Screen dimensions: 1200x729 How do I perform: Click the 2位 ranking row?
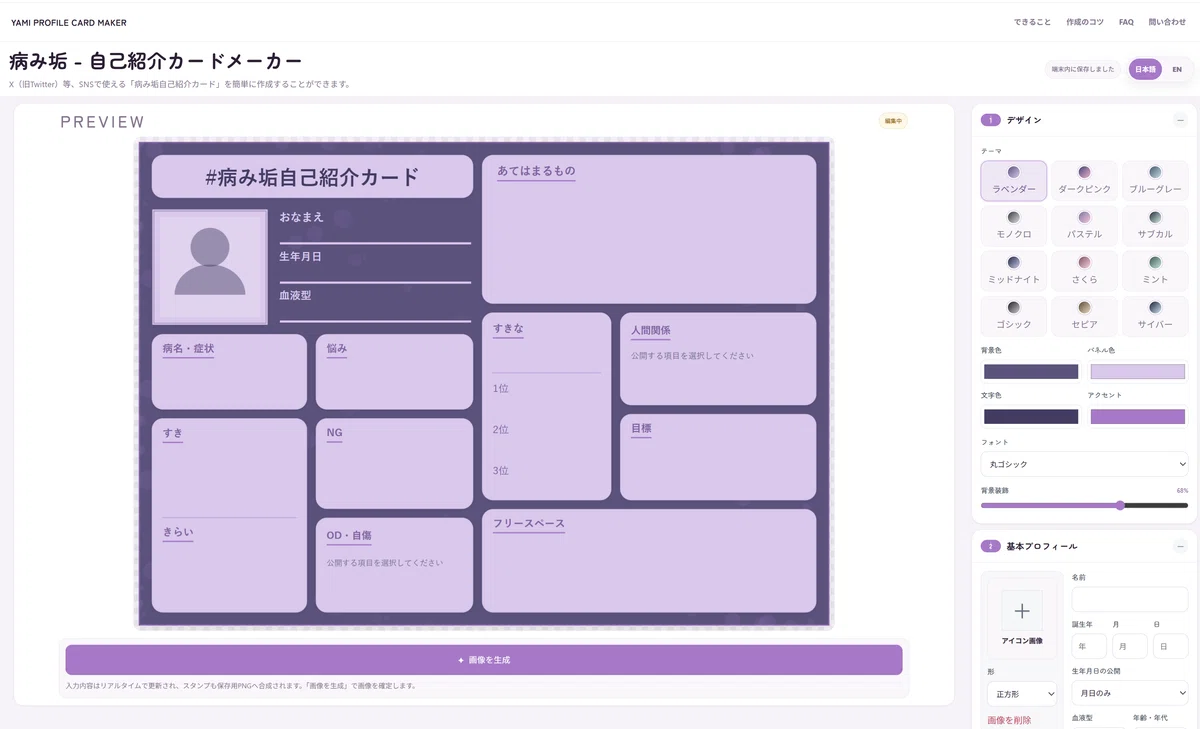[546, 430]
